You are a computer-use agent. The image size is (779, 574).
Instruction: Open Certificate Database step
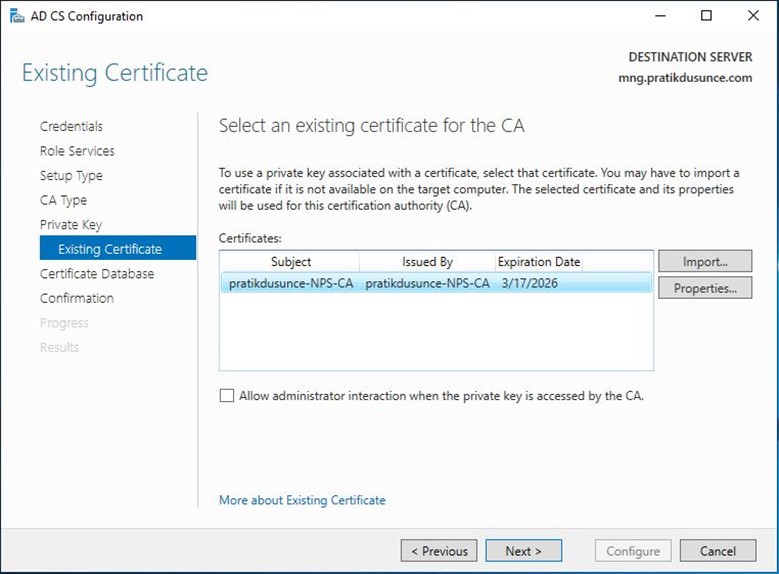coord(97,274)
